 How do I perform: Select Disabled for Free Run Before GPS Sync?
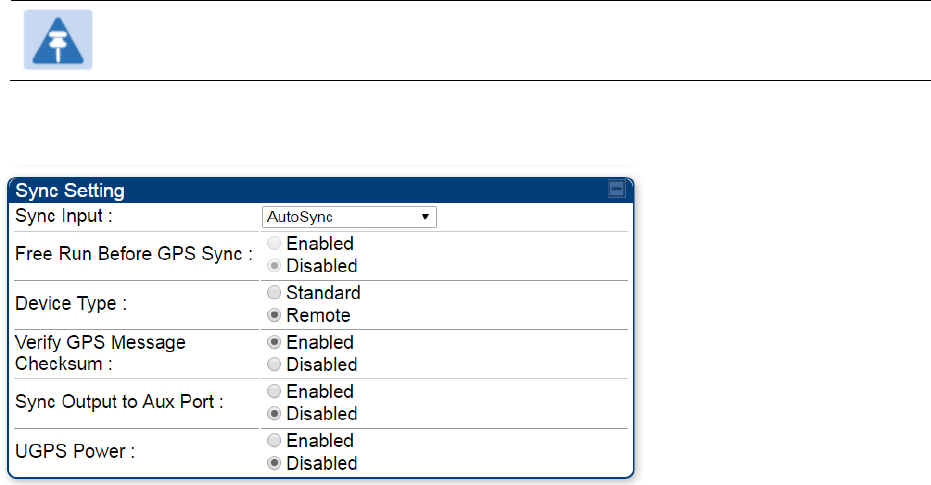(x=274, y=266)
